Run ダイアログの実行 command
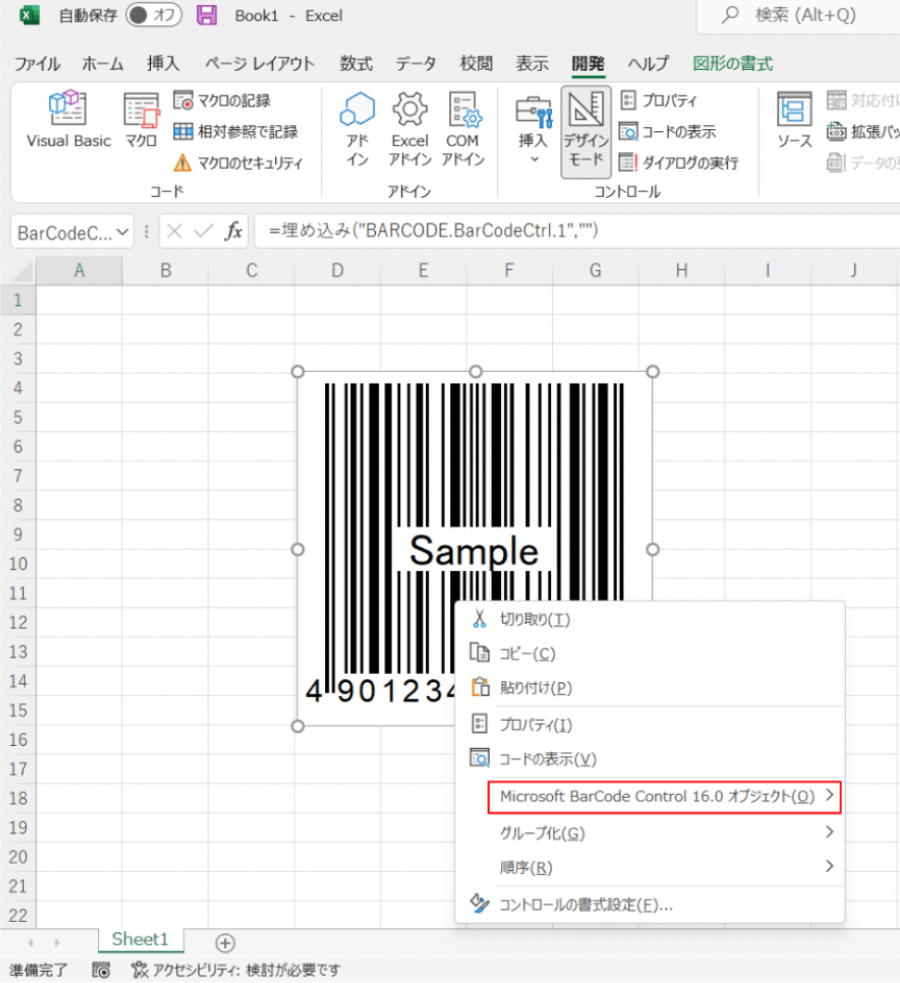Screen dimensions: 900x983 pos(679,163)
